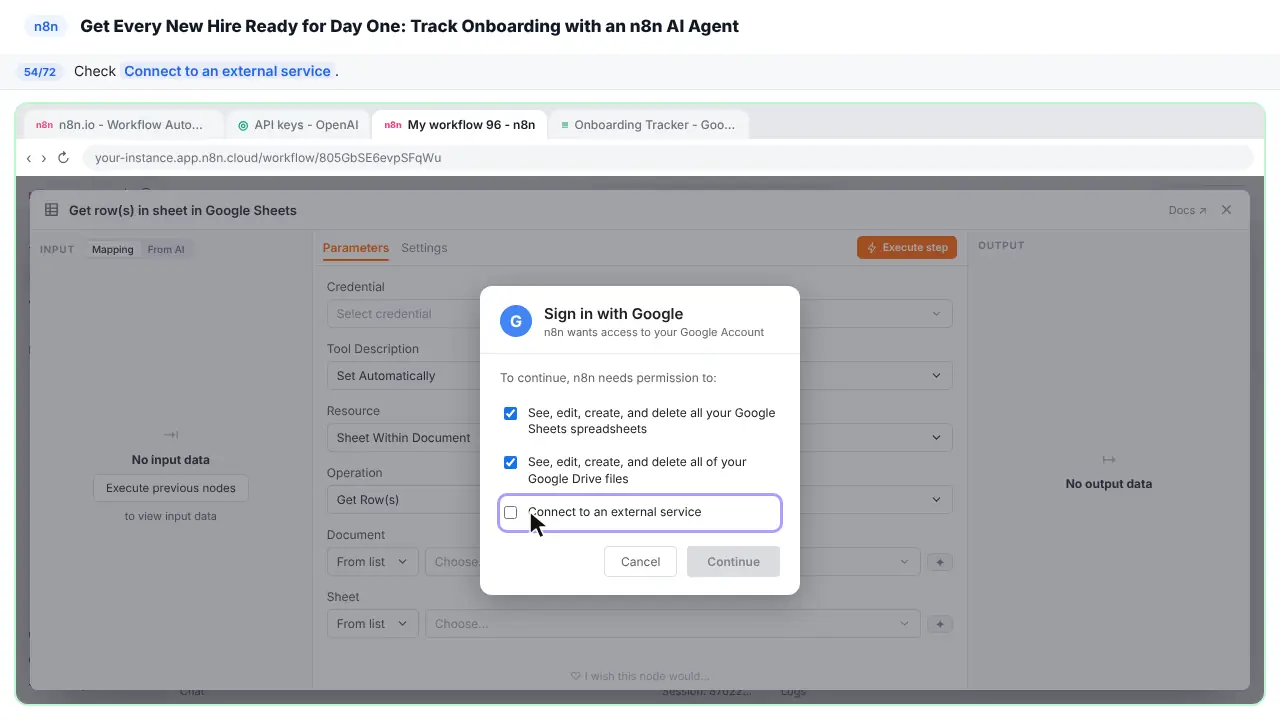Open the Sheet Choose... selector
Viewport: 1280px width, 720px height.
672,624
